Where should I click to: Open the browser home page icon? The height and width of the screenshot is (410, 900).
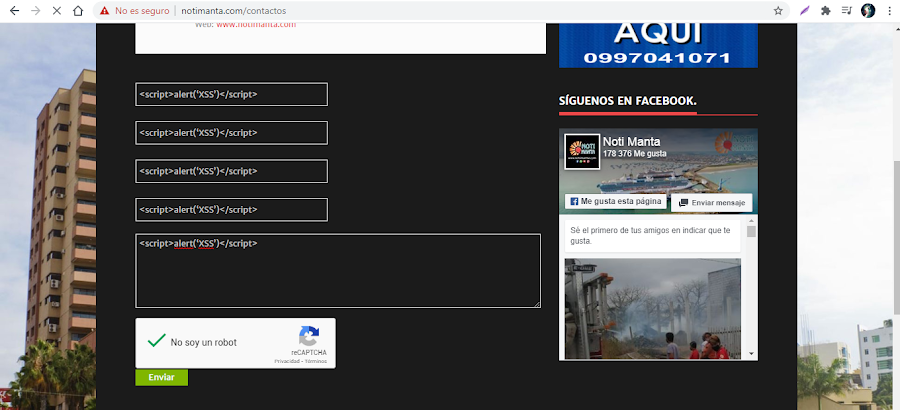pos(78,11)
